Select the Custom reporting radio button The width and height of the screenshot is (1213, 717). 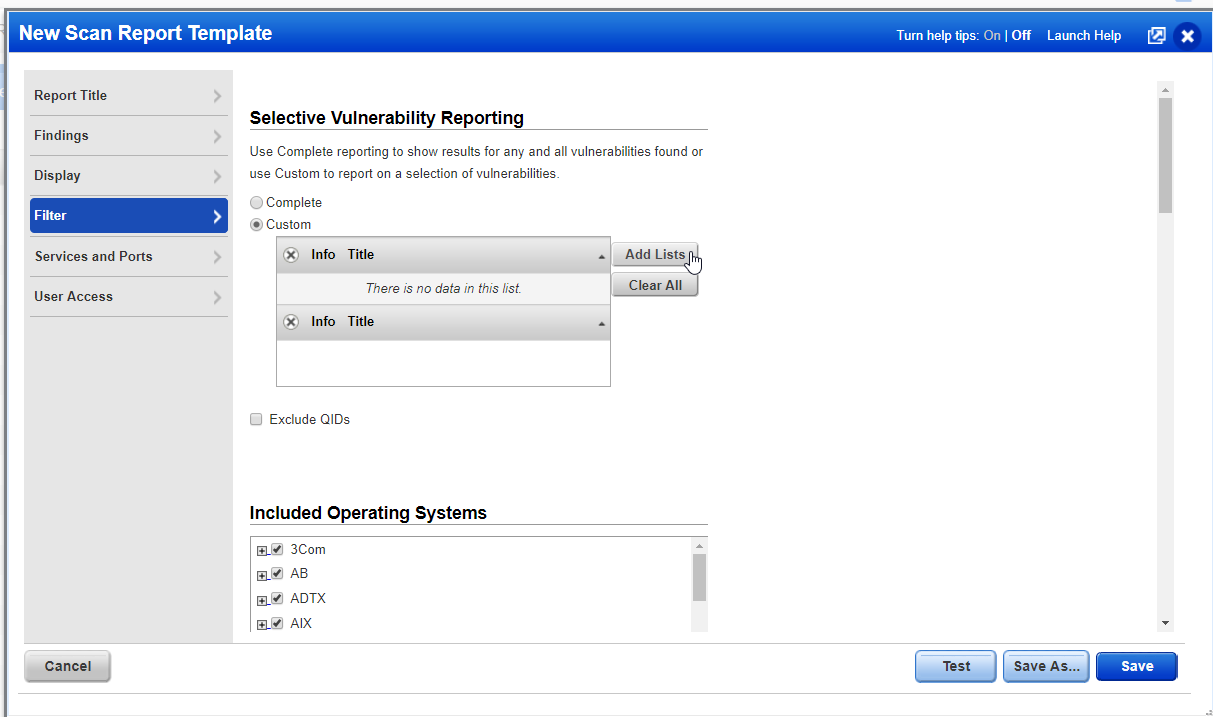(x=256, y=224)
